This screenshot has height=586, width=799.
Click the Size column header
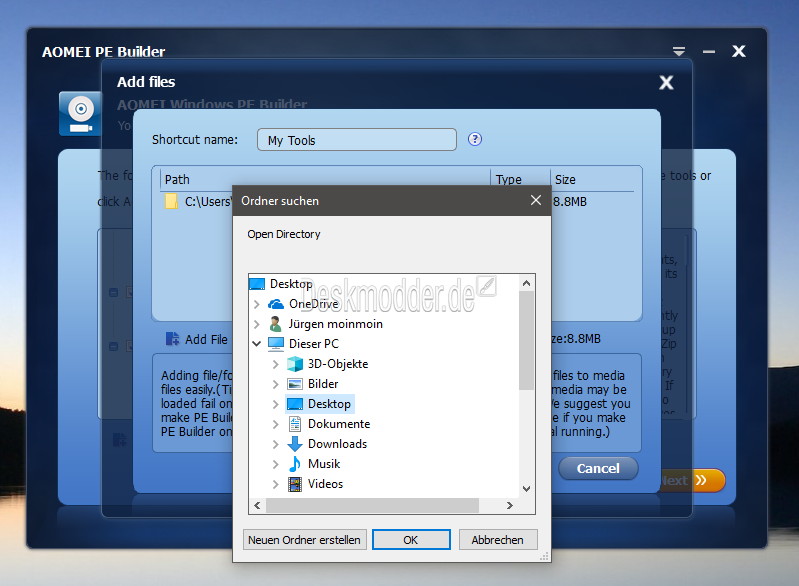[592, 179]
